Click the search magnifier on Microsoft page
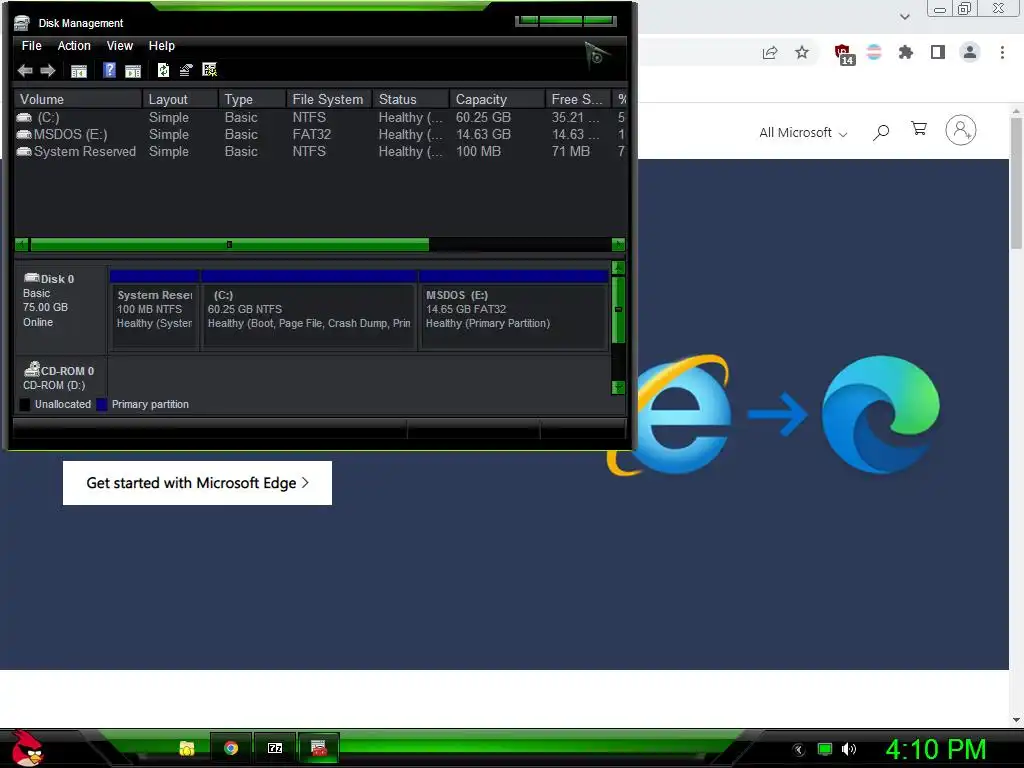1024x768 pixels. pyautogui.click(x=881, y=133)
